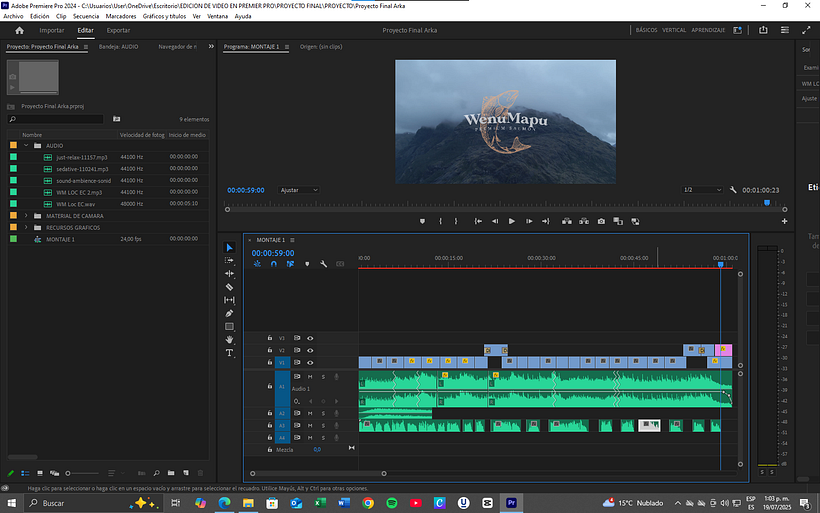Add marker in timeline

(307, 264)
